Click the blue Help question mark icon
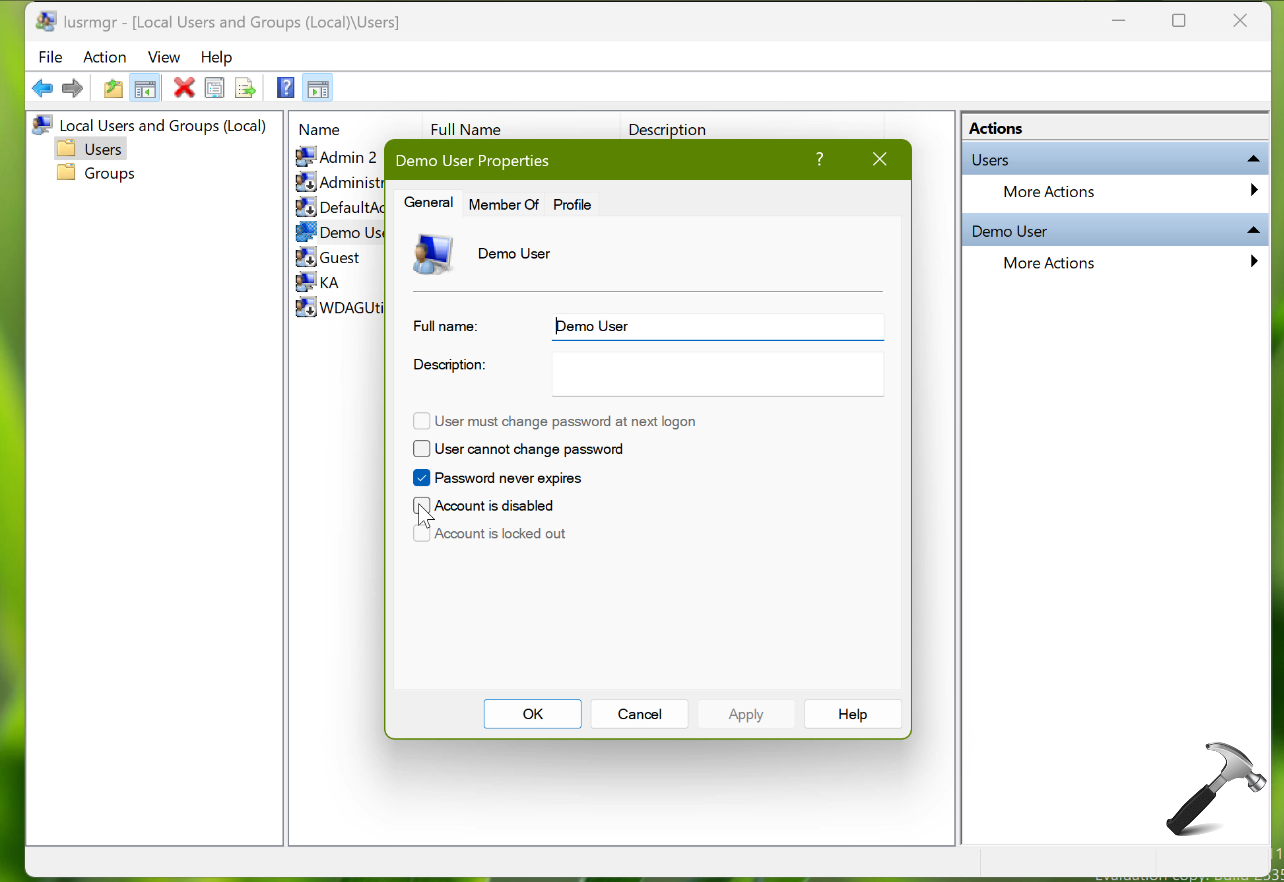Screen dimensions: 1284x882 point(286,89)
